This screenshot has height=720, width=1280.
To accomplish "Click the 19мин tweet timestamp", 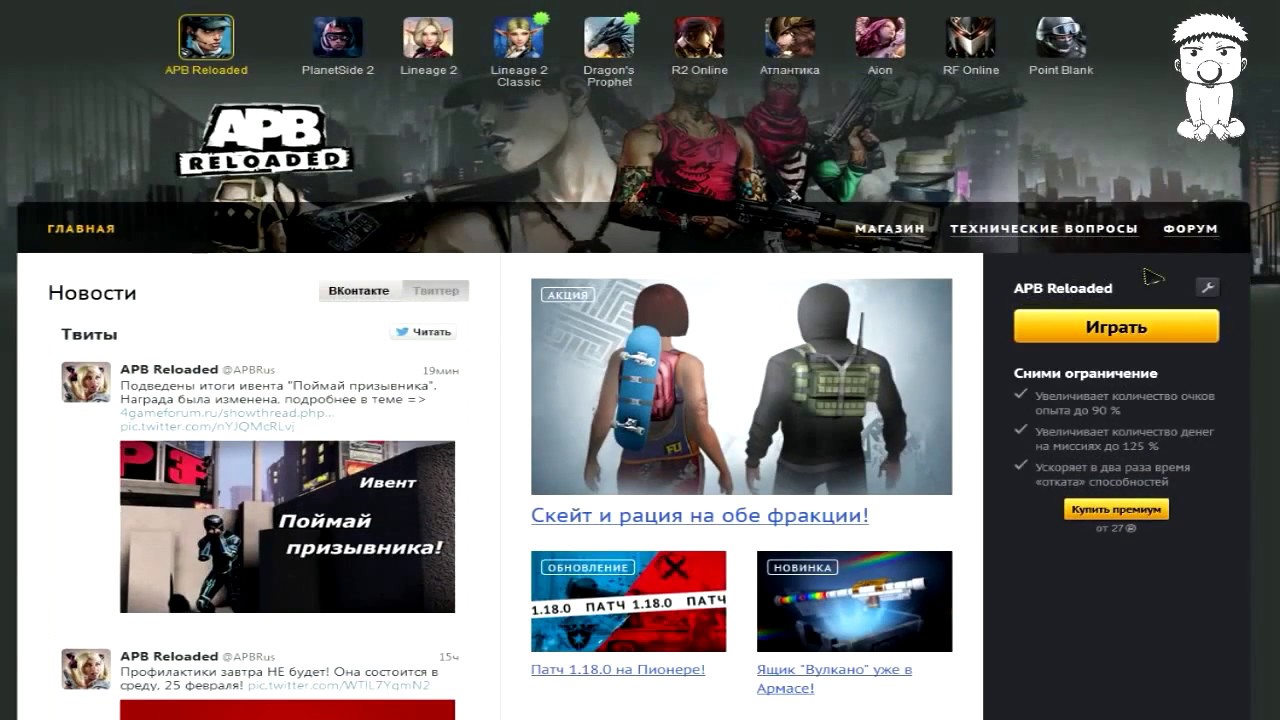I will tap(441, 371).
